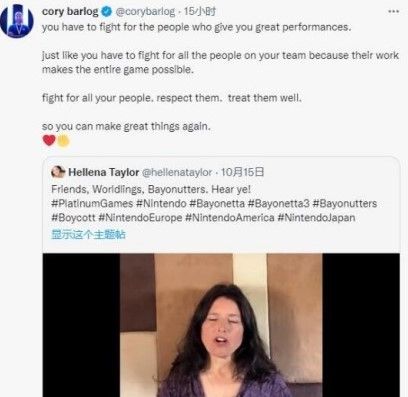Open the Hellena Taylor display name

103,172
